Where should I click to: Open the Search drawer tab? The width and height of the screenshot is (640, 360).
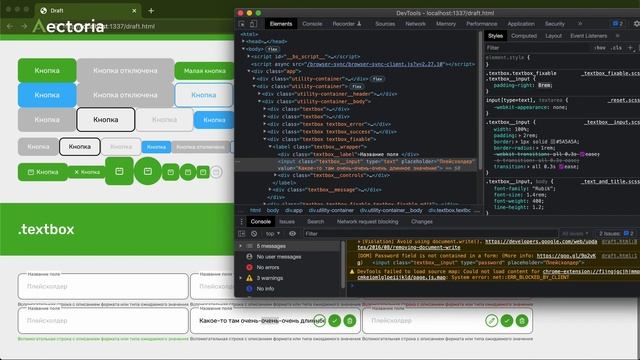[x=316, y=222]
